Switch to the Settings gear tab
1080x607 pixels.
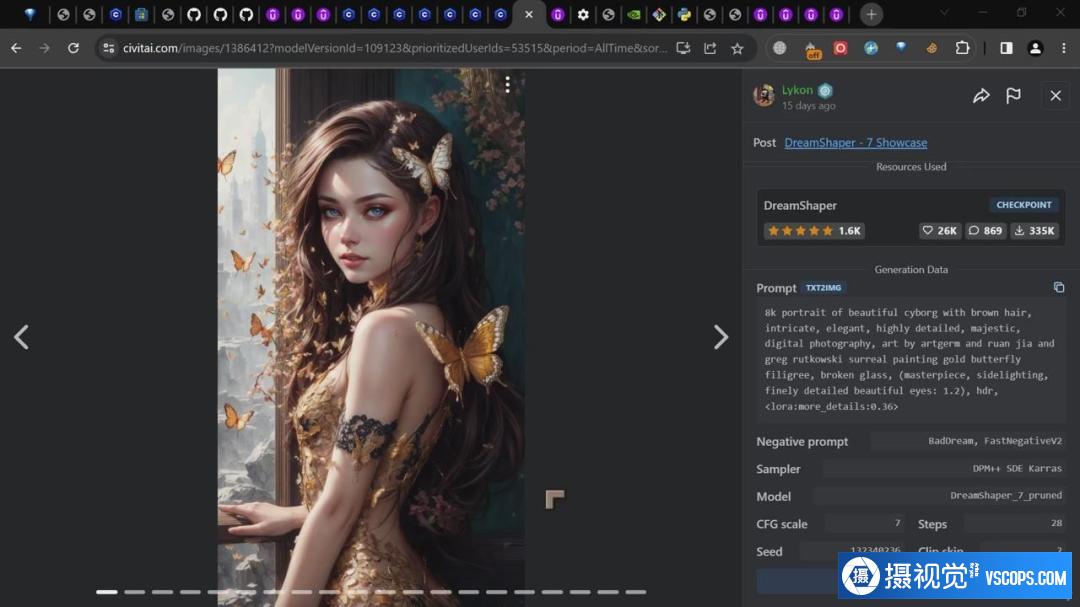[x=583, y=14]
